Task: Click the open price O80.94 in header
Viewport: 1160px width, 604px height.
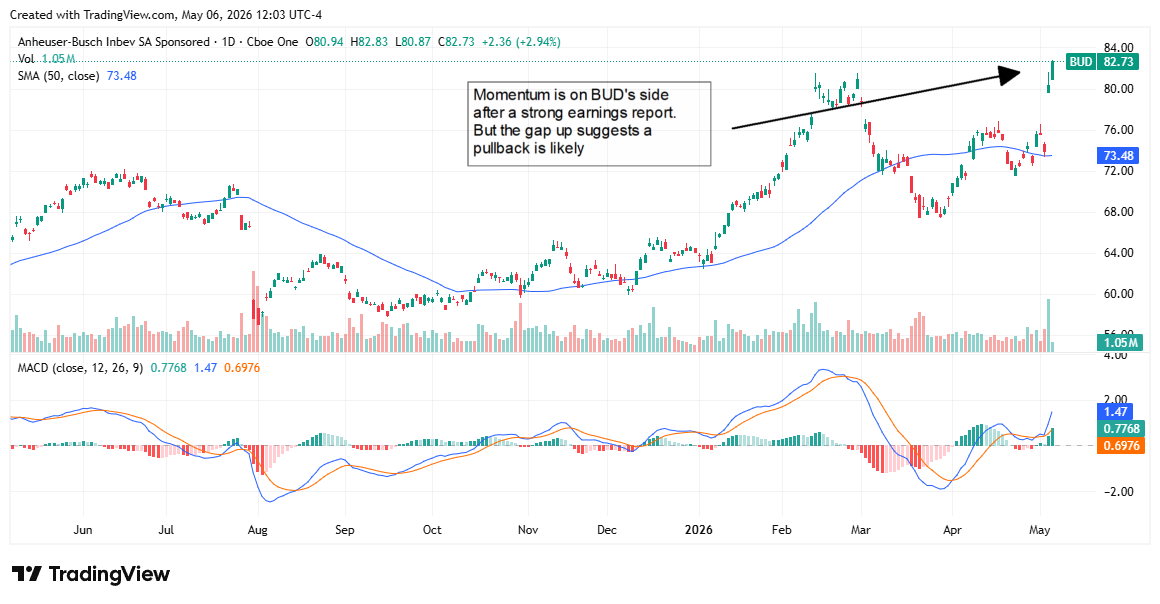Action: coord(324,41)
